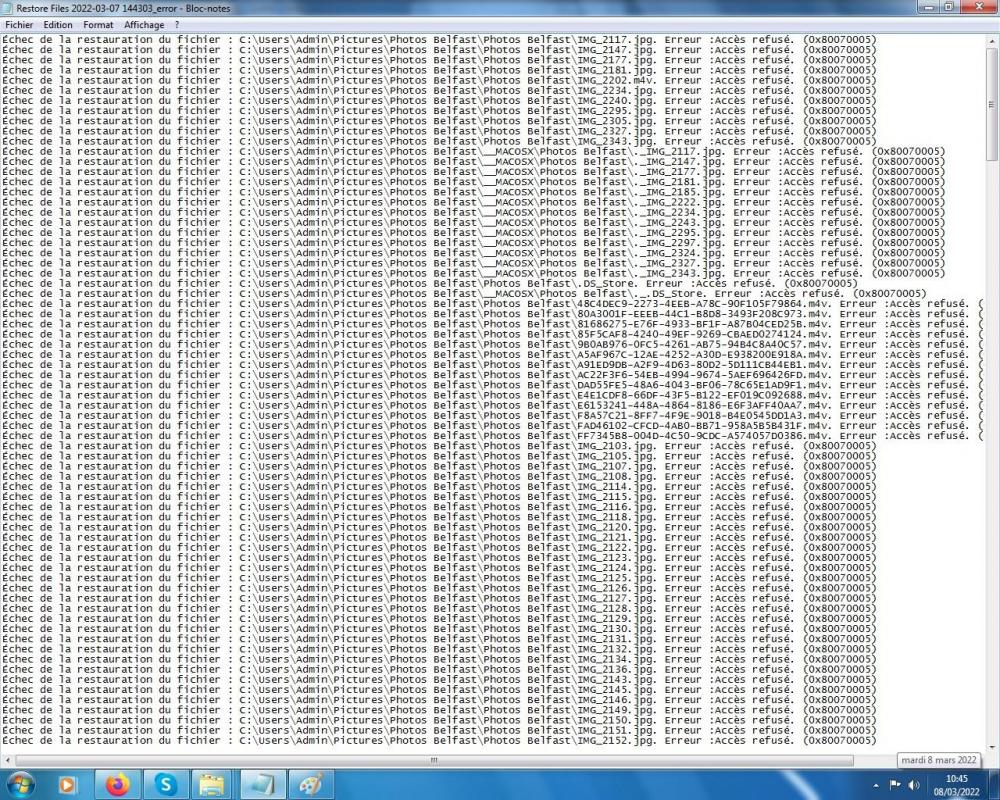Click the __MACOSX line for ._IMG_2222.jpg
The image size is (1000, 800).
pos(473,202)
